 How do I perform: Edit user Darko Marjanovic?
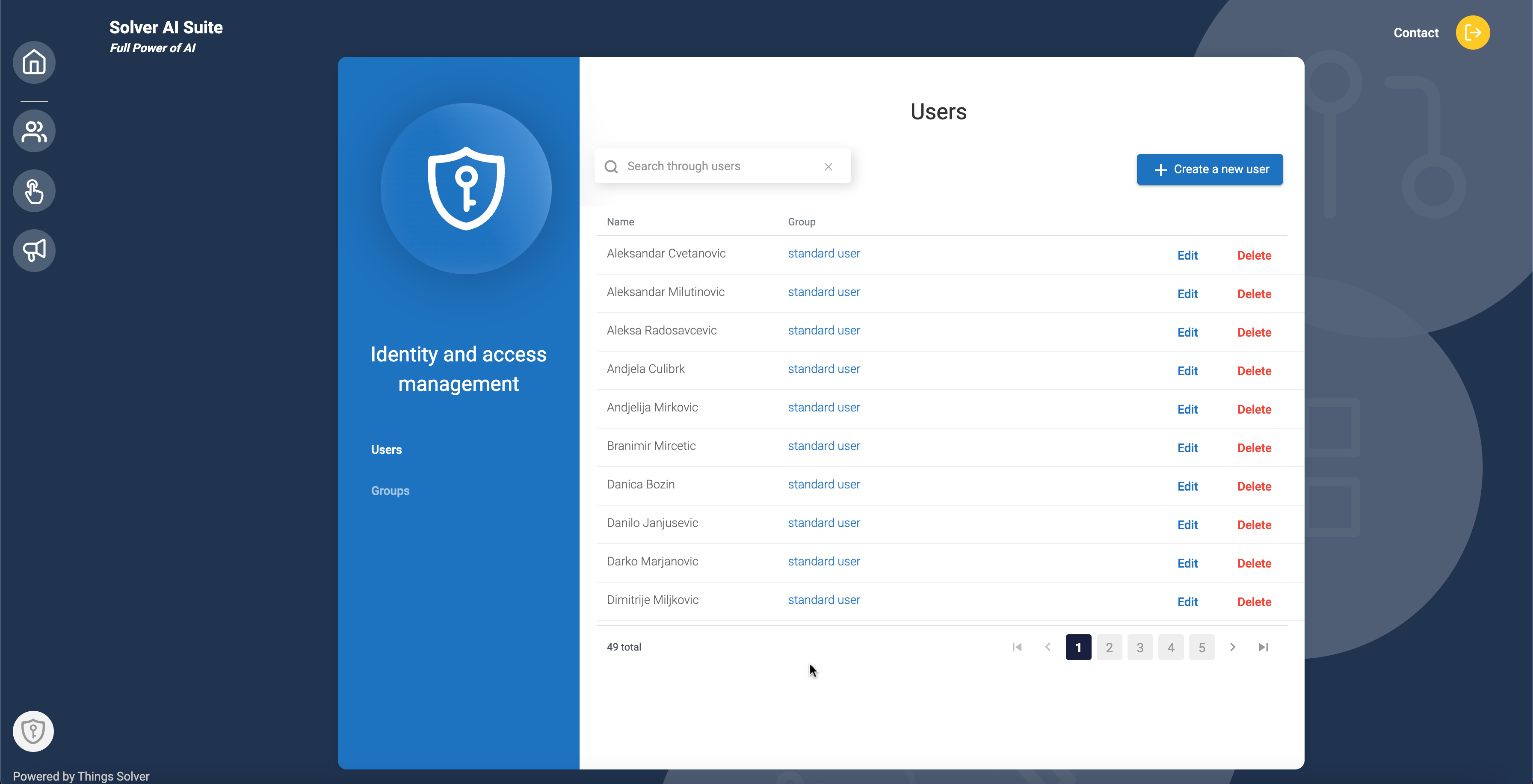[x=1188, y=563]
